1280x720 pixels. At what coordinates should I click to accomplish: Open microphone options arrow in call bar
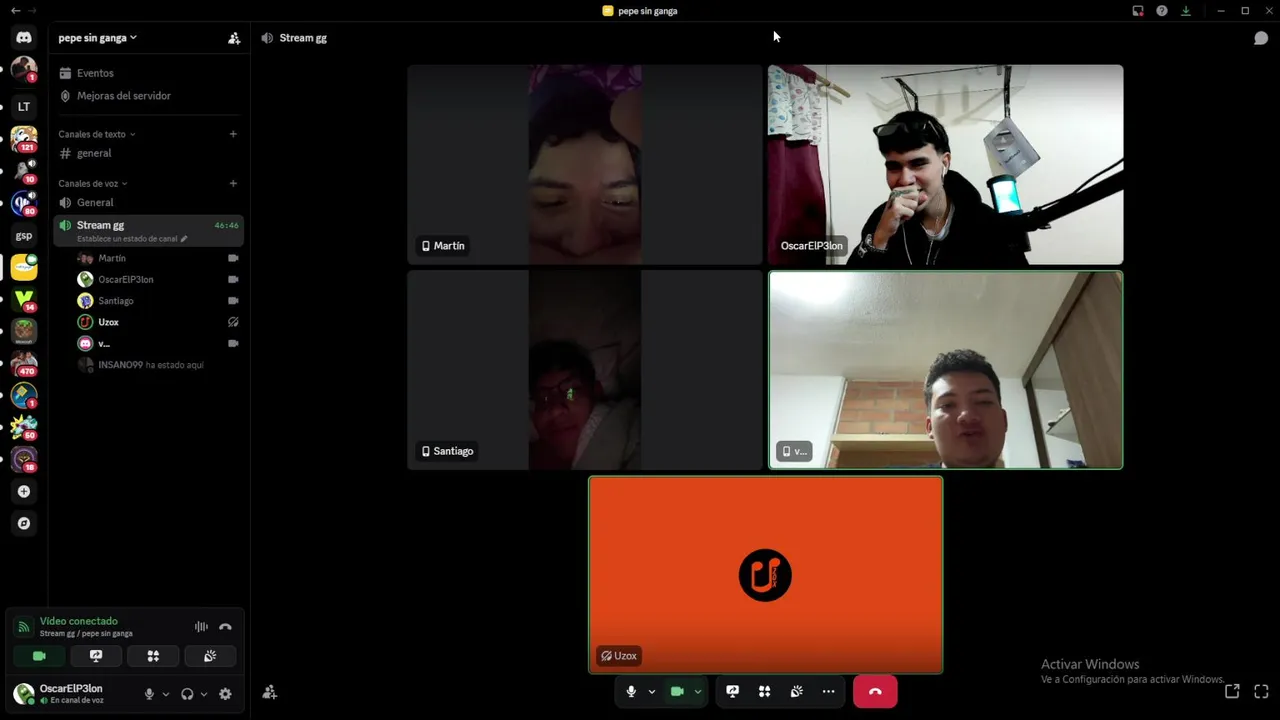tap(652, 691)
